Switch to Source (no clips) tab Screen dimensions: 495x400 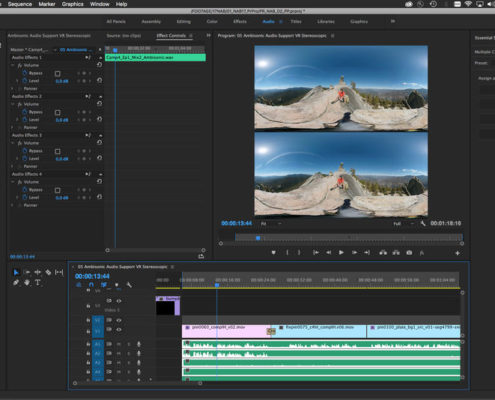coord(124,35)
